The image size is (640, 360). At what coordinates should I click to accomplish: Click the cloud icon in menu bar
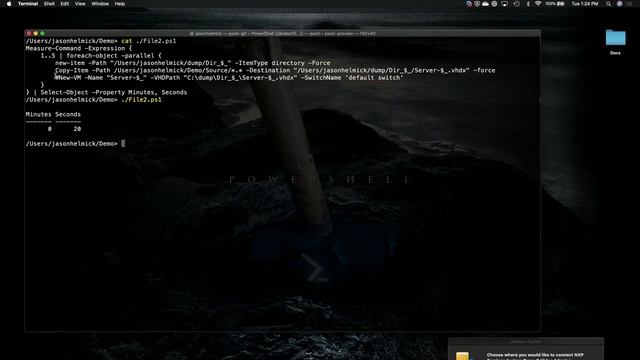[485, 4]
